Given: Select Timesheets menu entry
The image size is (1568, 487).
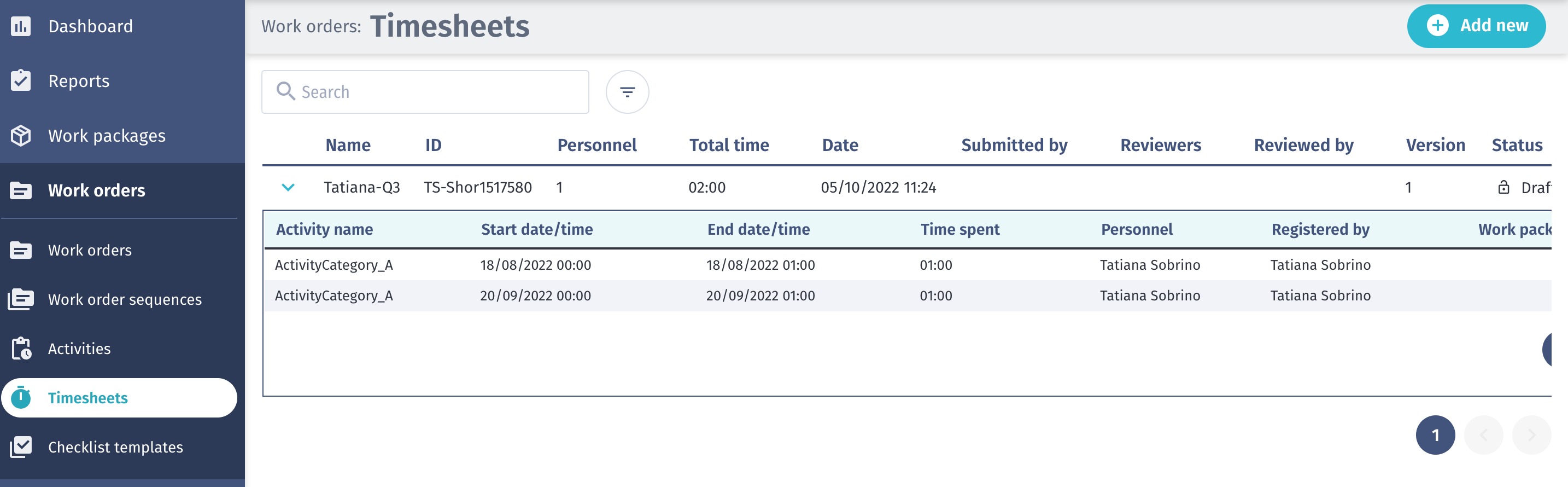Looking at the screenshot, I should pyautogui.click(x=119, y=397).
